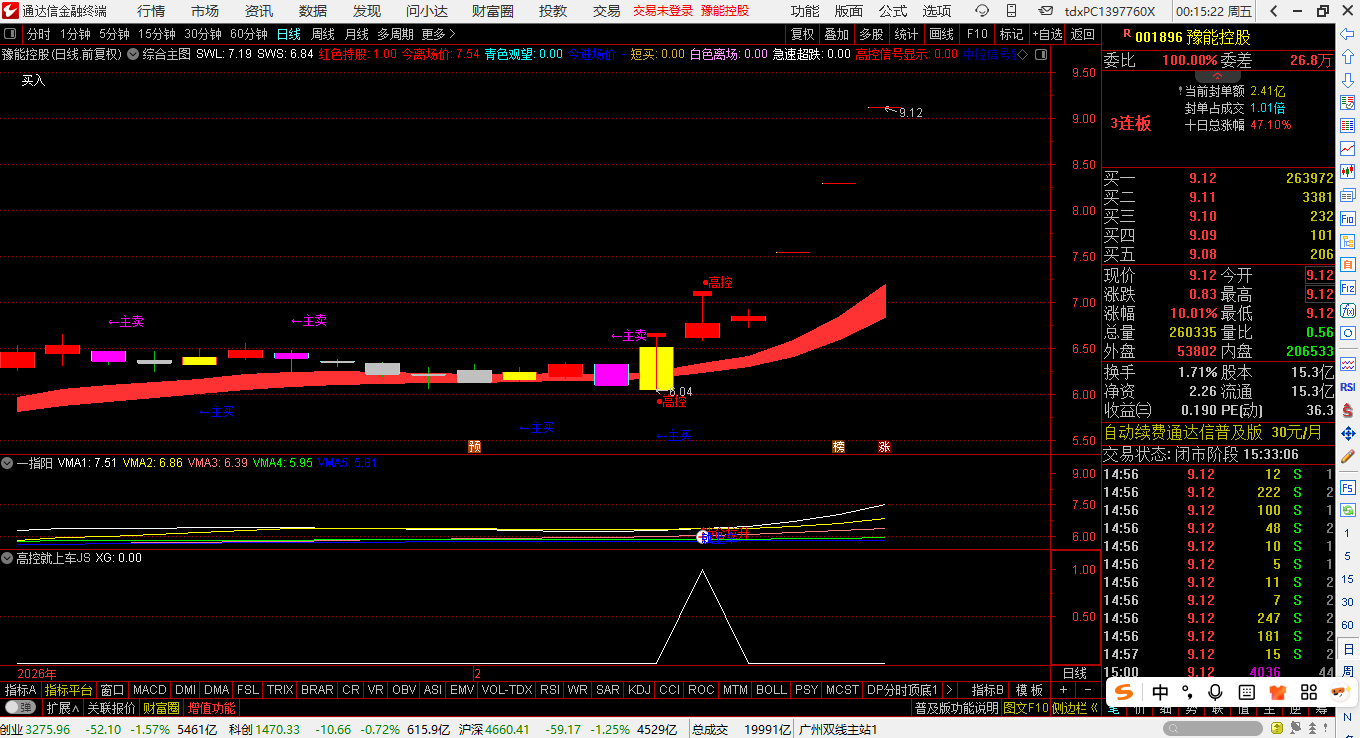Expand more indicator tabs arrow after DP分时顶底1

tap(948, 690)
